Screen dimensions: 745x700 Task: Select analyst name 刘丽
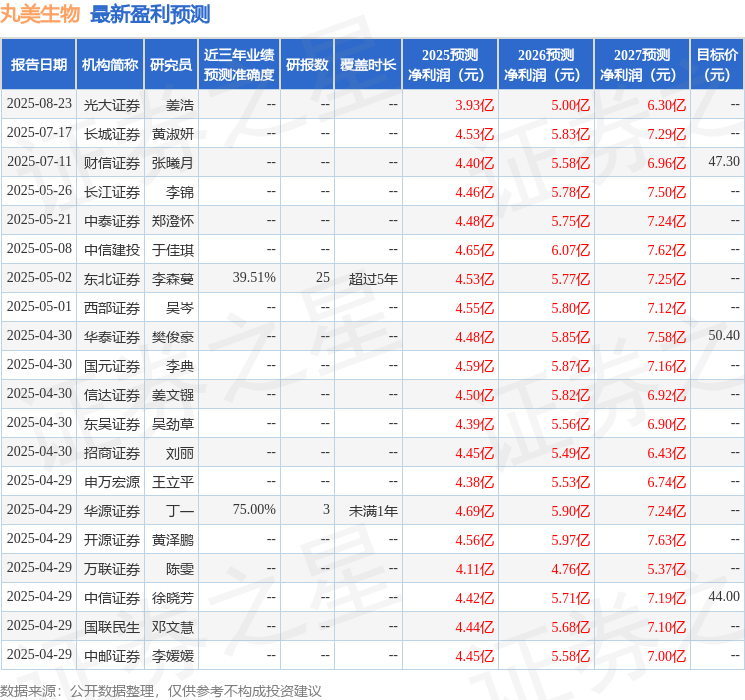(x=180, y=453)
